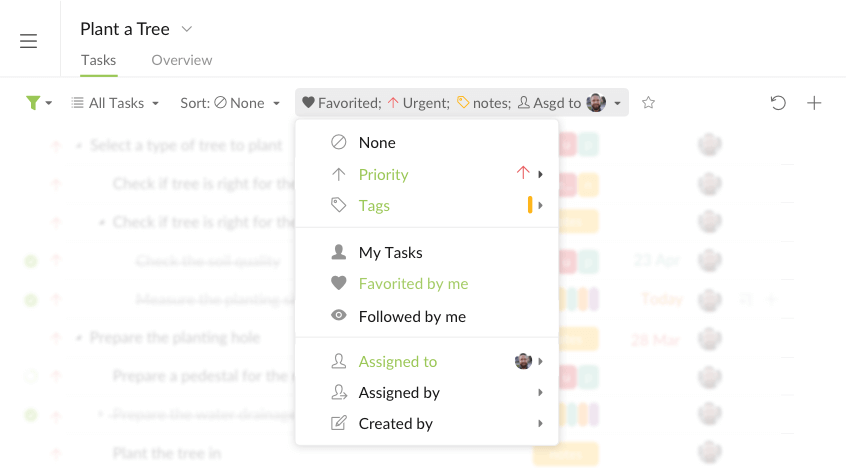Click the plus add task icon
Image resolution: width=846 pixels, height=470 pixels.
coord(814,103)
